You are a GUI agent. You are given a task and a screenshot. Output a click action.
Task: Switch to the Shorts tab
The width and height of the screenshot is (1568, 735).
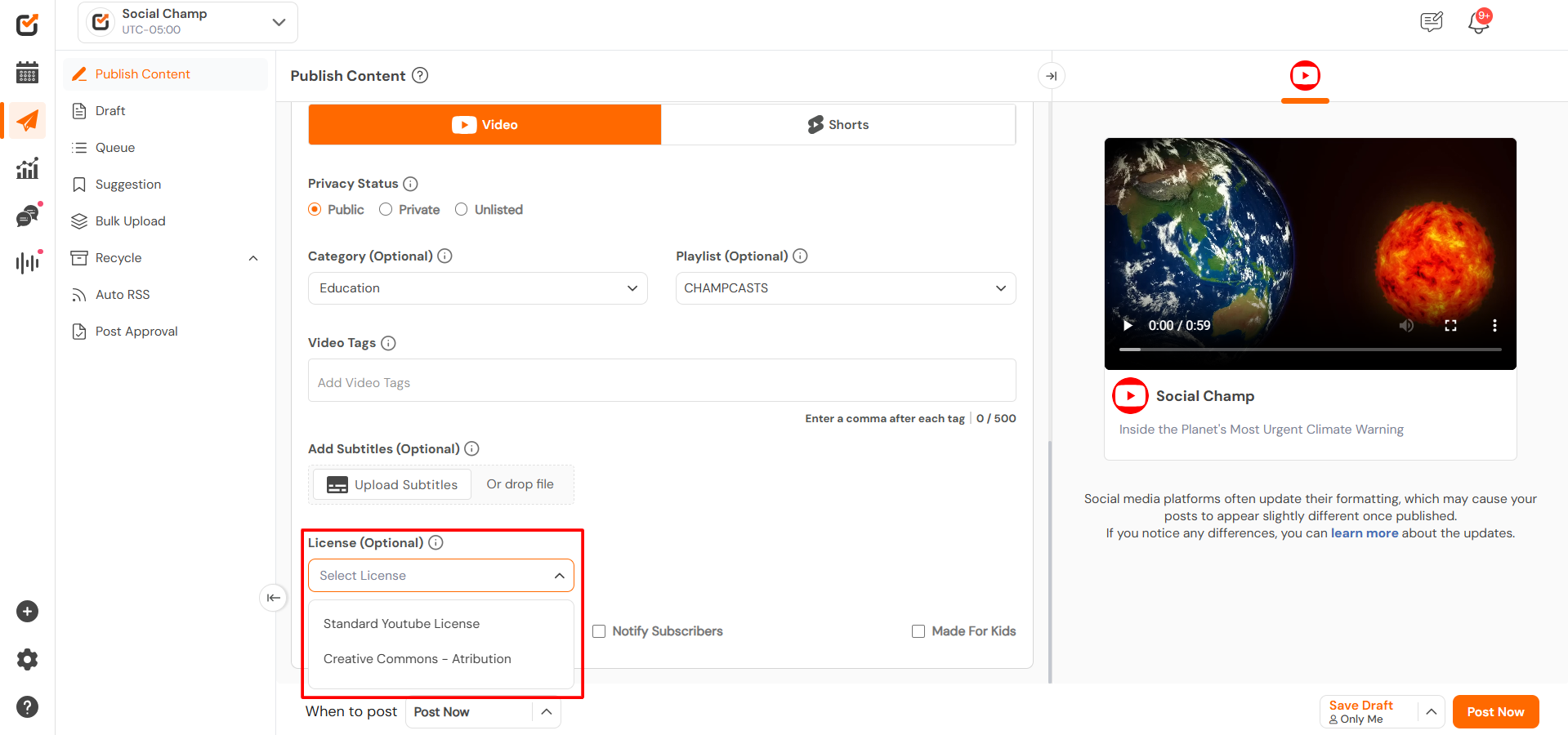838,125
